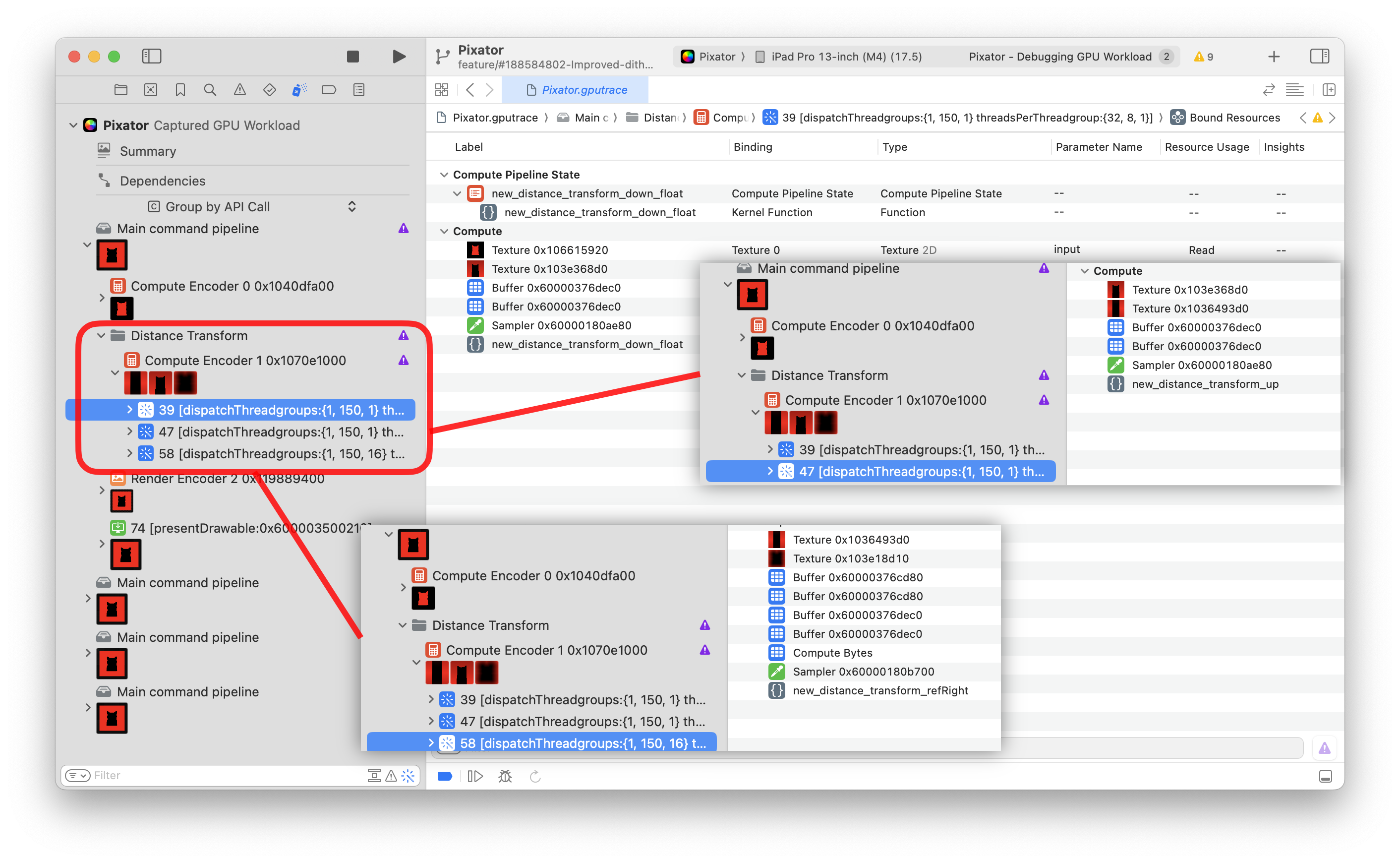Collapse the Compute Pipeline State section
This screenshot has width=1400, height=863.
coord(444,175)
